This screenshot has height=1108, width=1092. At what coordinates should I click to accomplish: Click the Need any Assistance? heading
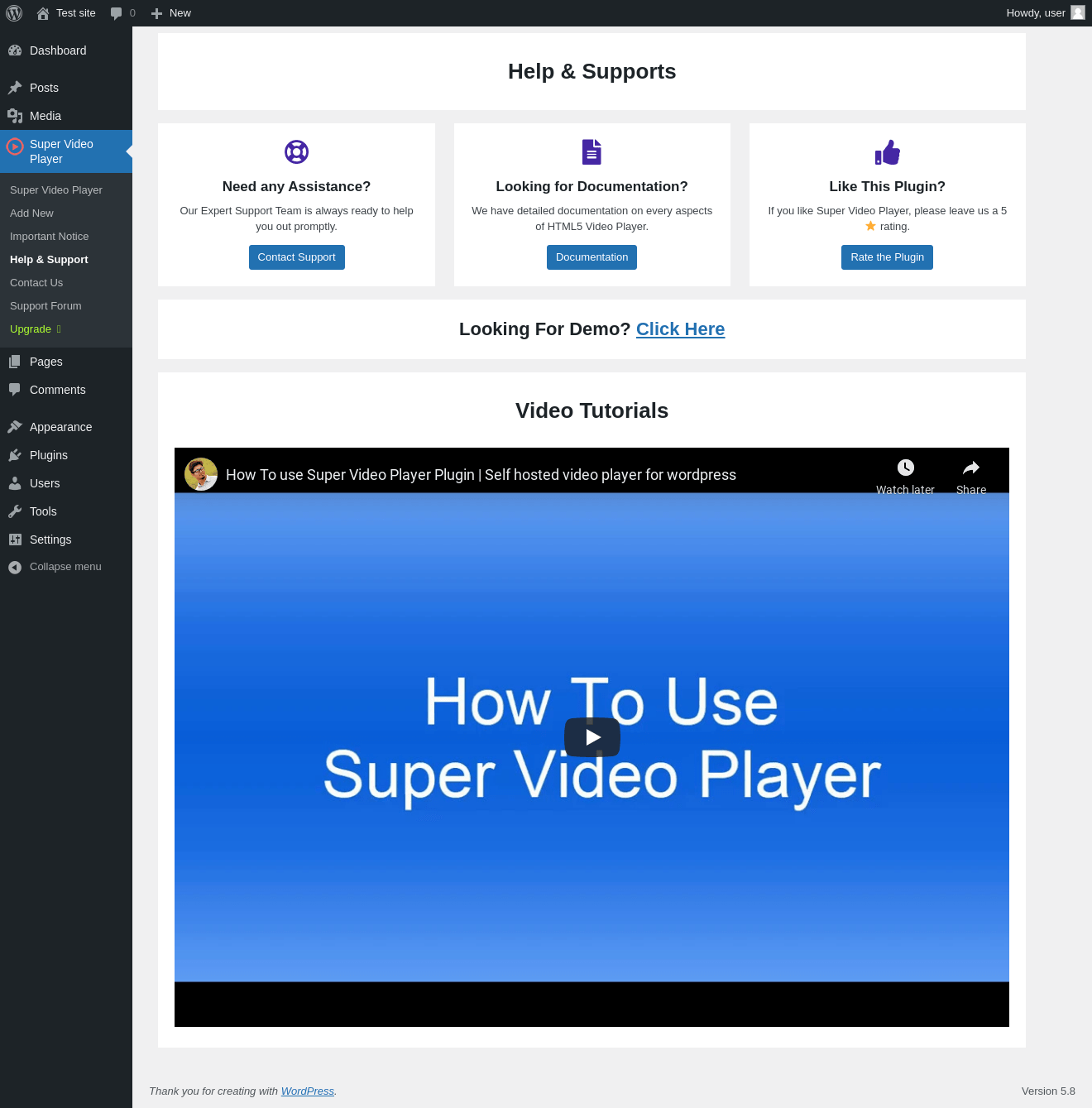pos(296,187)
